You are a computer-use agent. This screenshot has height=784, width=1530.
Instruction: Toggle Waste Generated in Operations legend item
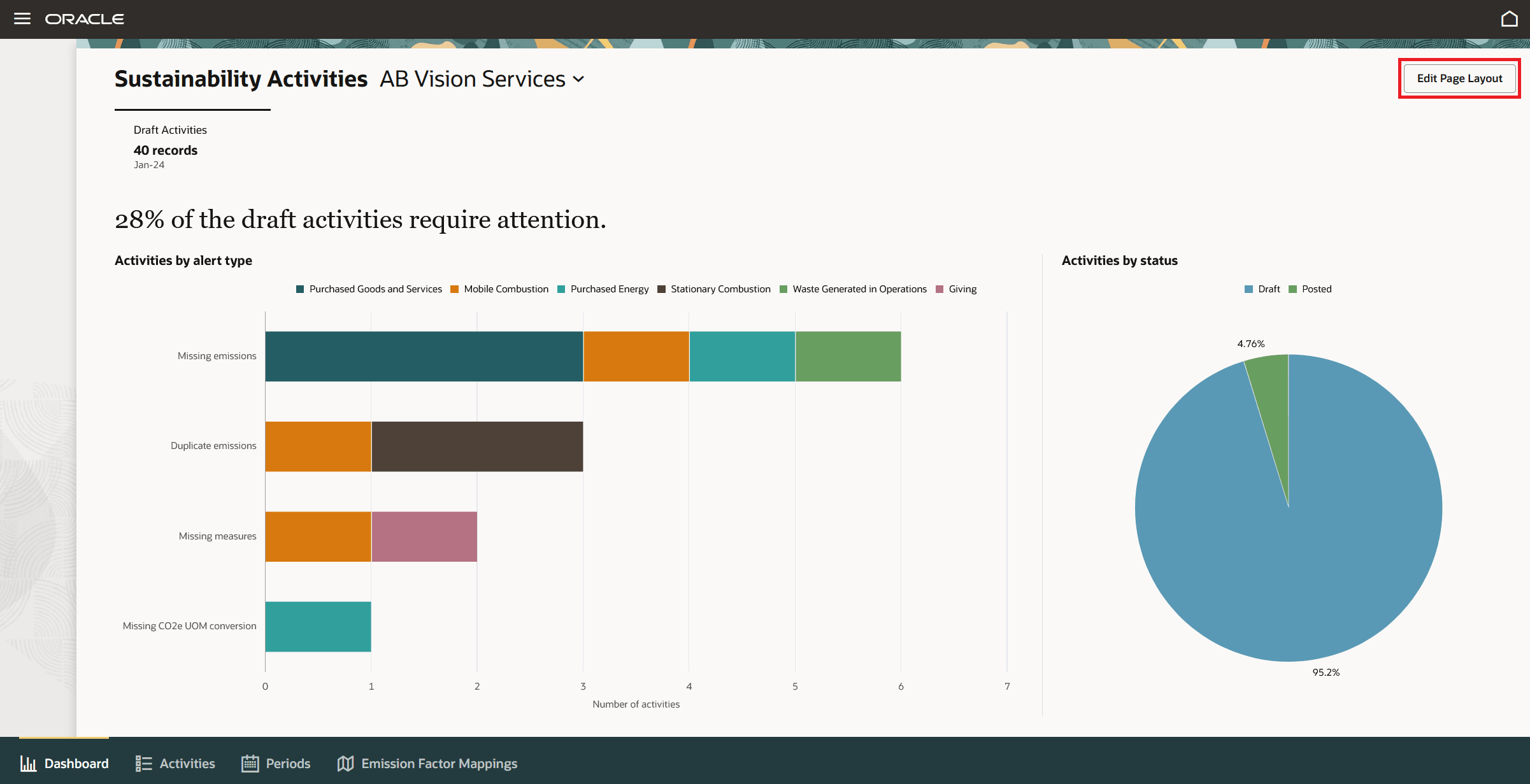coord(854,289)
